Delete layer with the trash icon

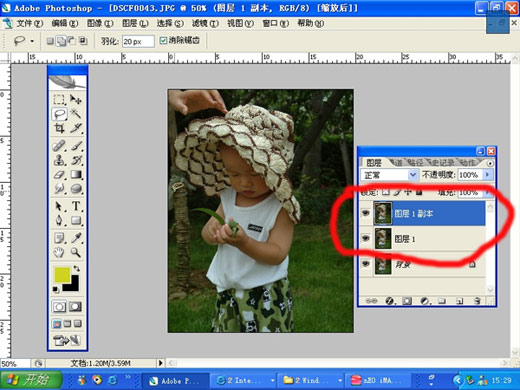pos(477,301)
